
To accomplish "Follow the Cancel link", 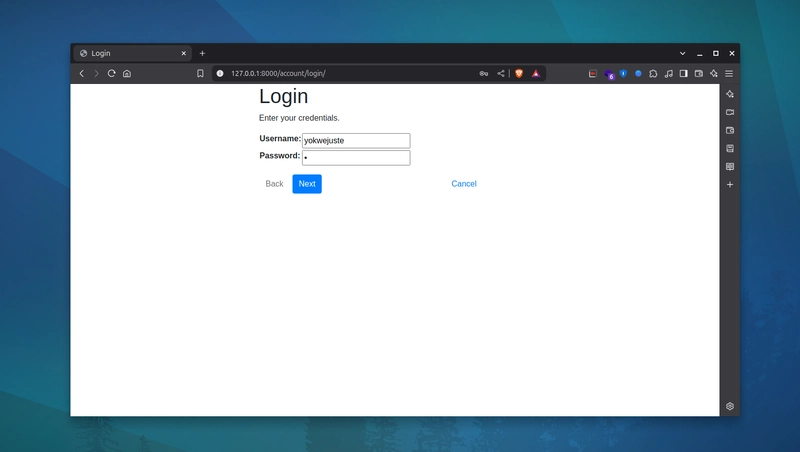I will [464, 184].
